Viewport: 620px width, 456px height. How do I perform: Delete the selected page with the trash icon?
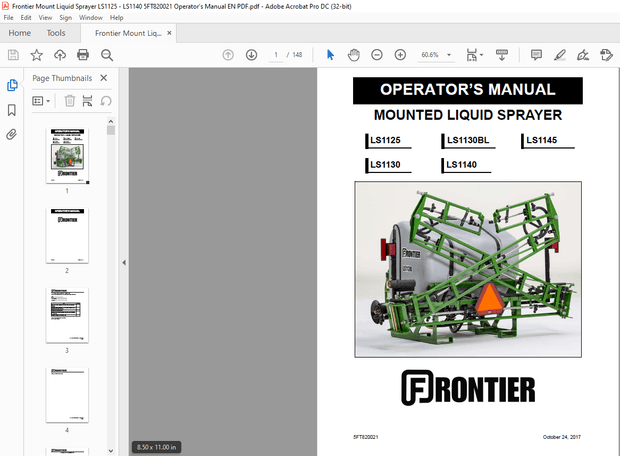click(70, 101)
